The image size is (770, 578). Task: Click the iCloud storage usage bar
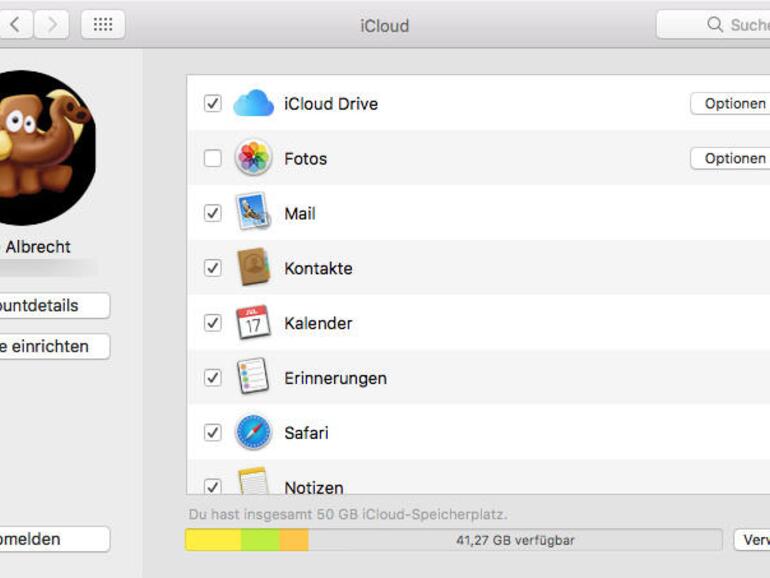coord(453,540)
